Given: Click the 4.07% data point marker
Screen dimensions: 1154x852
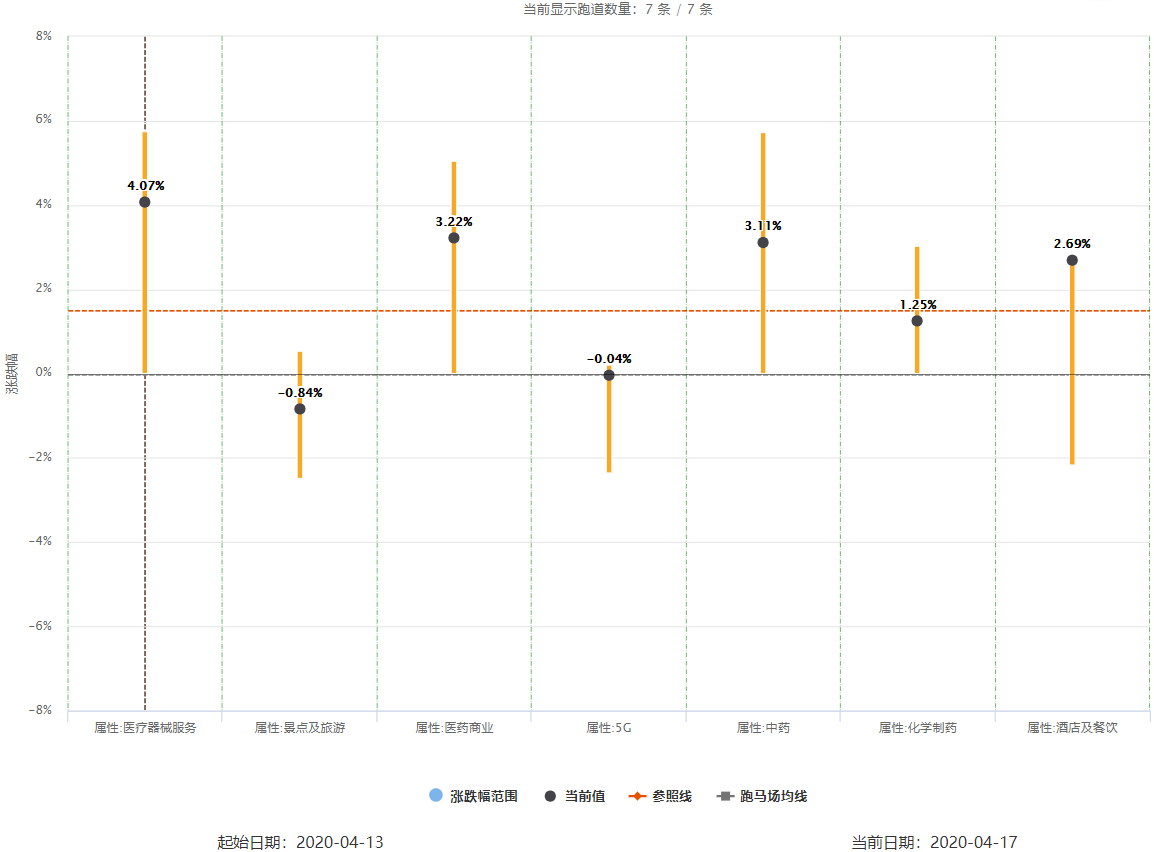Looking at the screenshot, I should pos(145,202).
